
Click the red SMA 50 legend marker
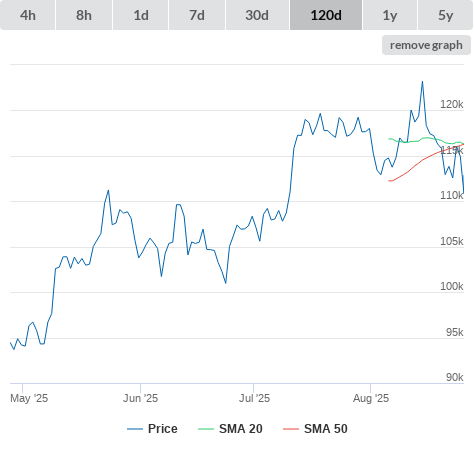[x=291, y=429]
